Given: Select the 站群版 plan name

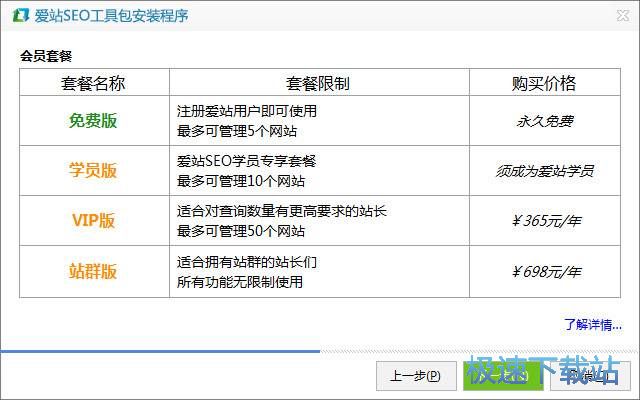Looking at the screenshot, I should (x=93, y=271).
